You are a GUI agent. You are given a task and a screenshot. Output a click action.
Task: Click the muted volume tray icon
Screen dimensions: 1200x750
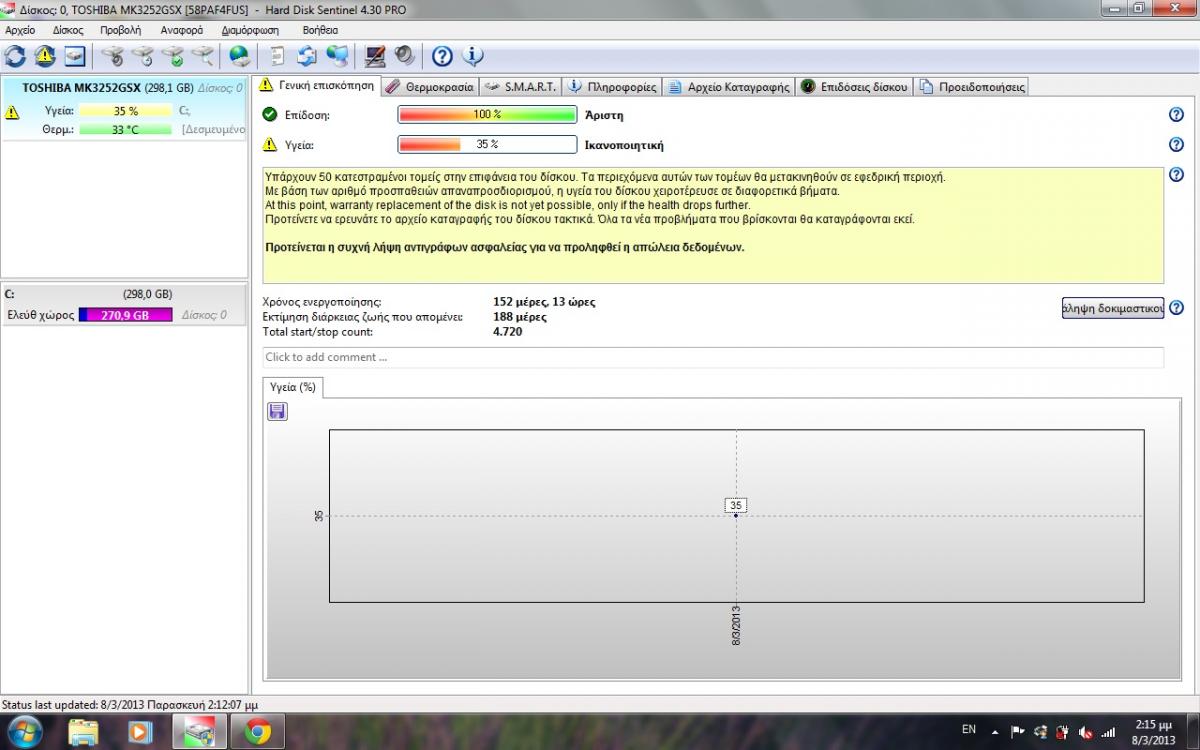pos(1086,731)
